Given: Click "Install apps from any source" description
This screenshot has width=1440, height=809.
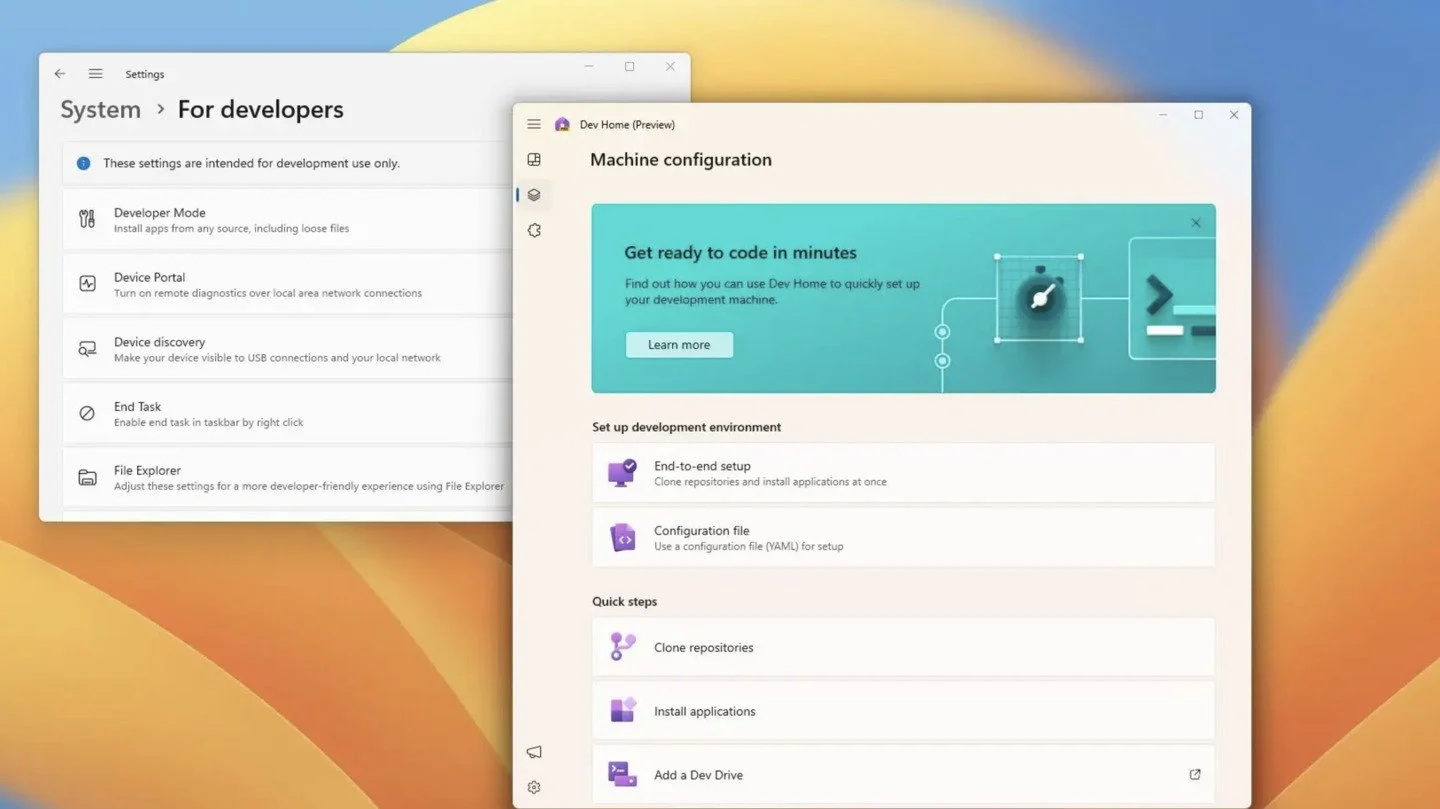Looking at the screenshot, I should click(232, 228).
